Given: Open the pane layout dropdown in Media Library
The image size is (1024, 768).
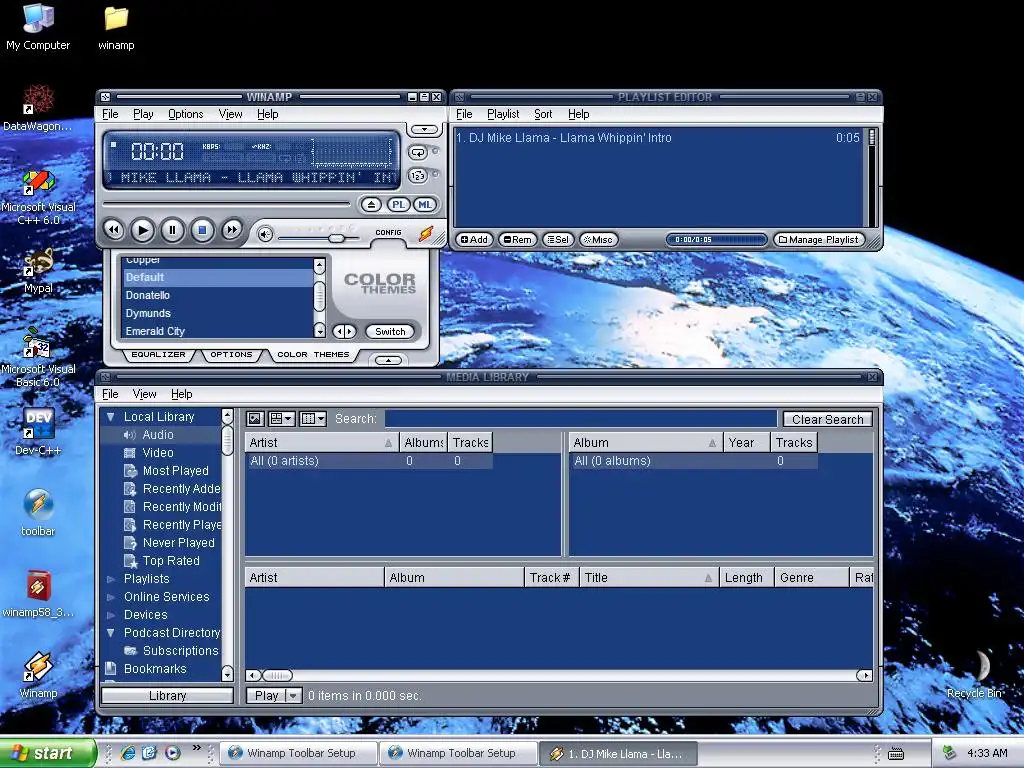Looking at the screenshot, I should pyautogui.click(x=282, y=419).
